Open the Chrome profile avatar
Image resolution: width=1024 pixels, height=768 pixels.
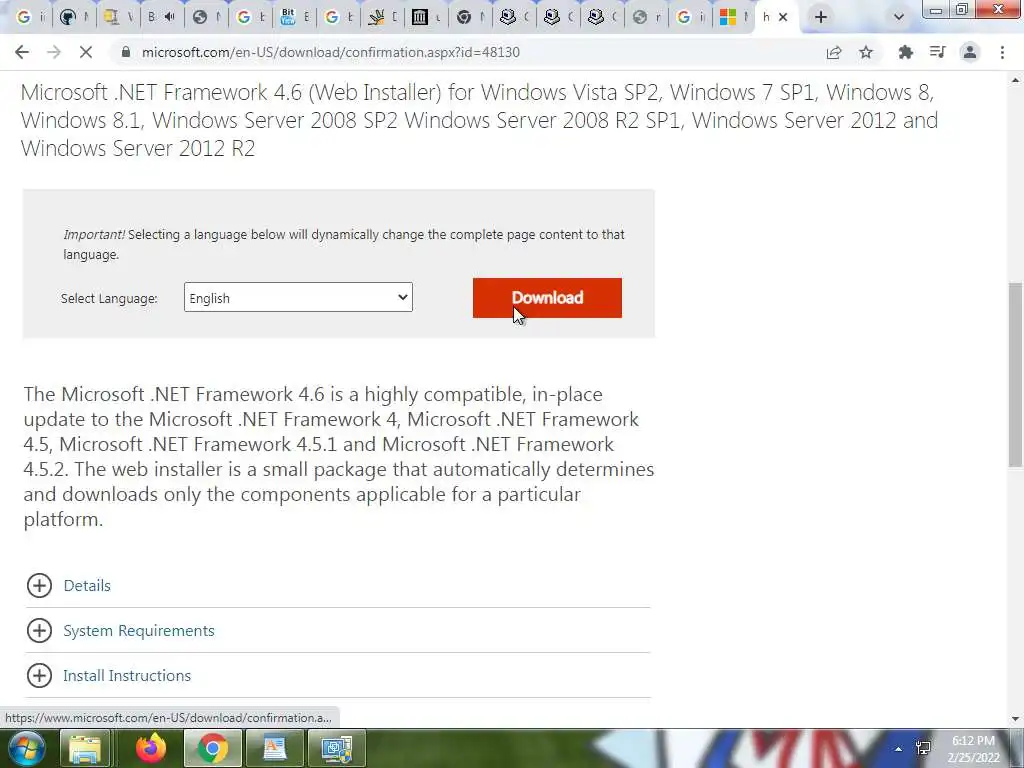pos(970,52)
